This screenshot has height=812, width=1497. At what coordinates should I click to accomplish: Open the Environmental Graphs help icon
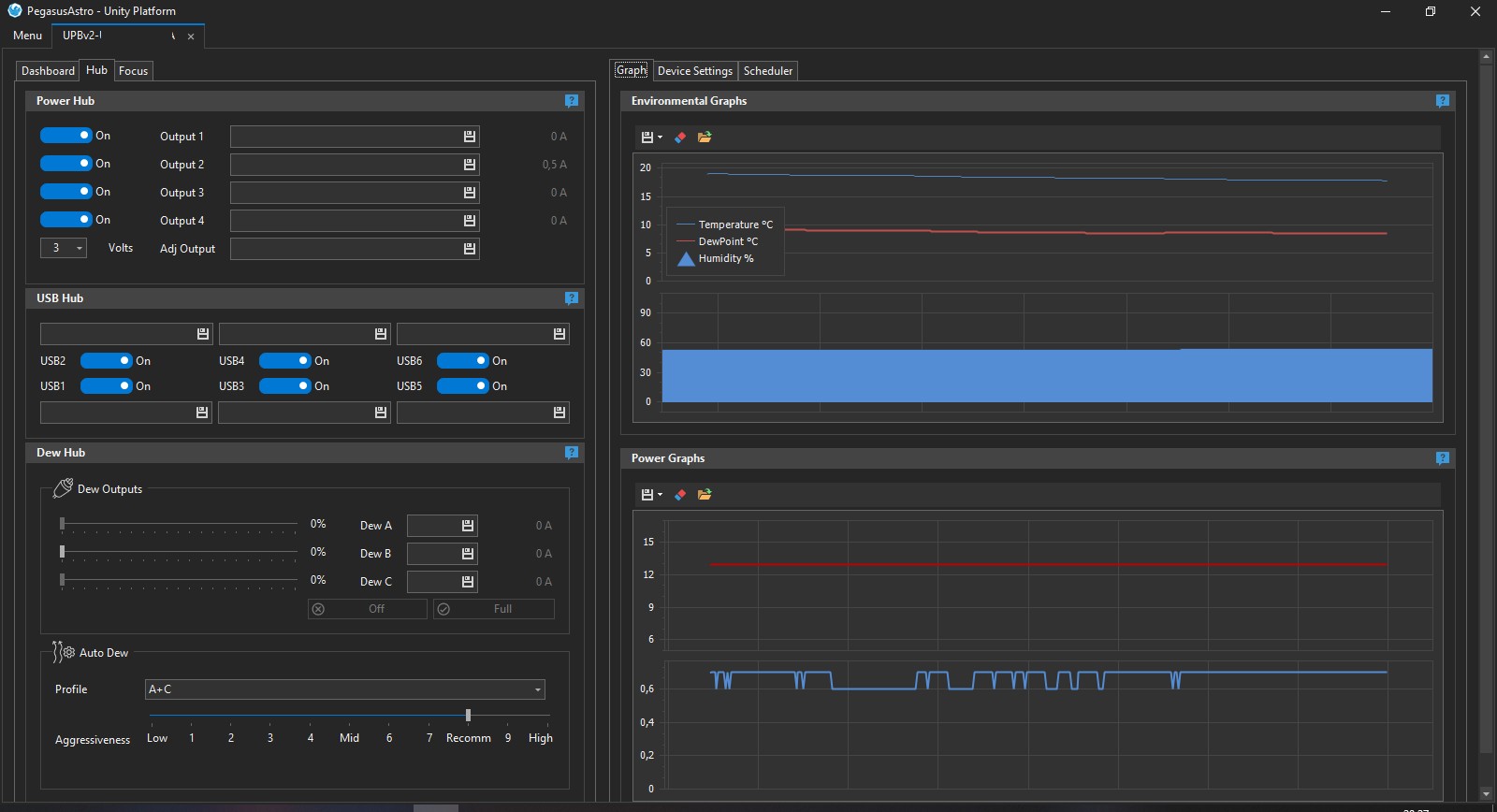pos(1443,101)
